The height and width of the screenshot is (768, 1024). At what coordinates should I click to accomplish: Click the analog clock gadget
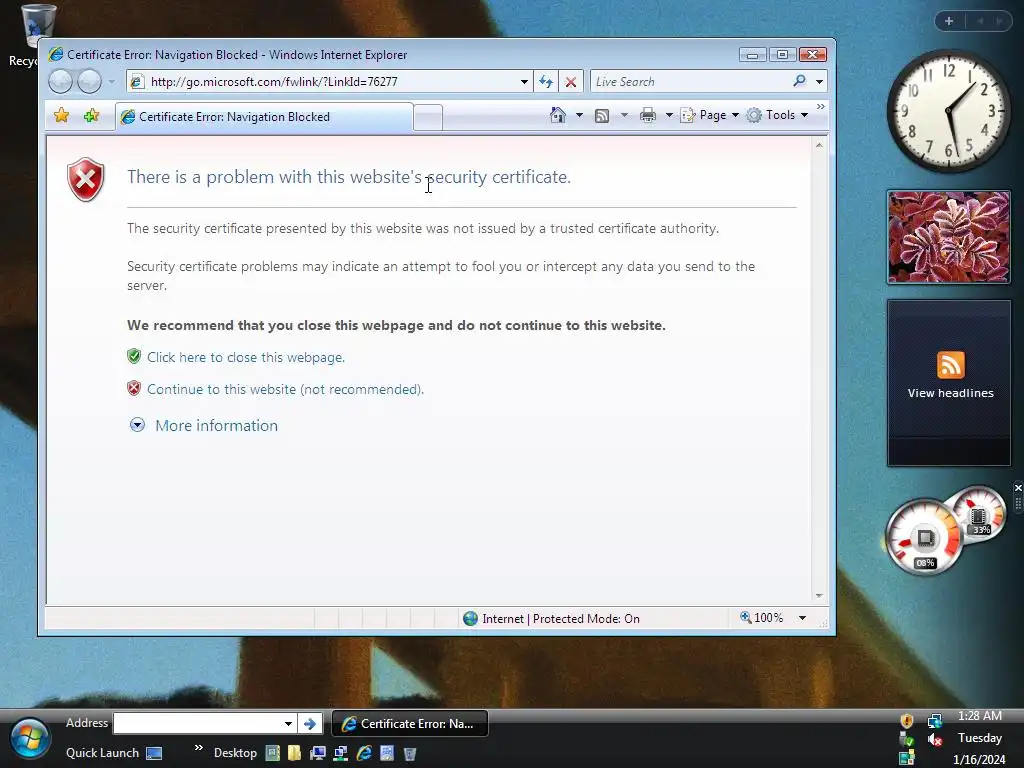[x=949, y=111]
